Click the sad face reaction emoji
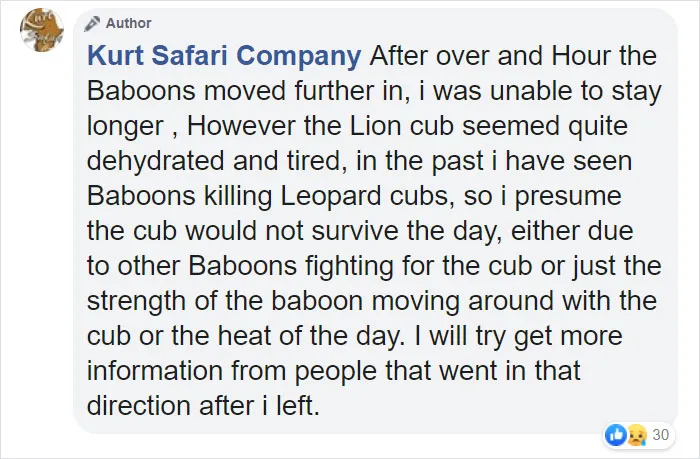The width and height of the screenshot is (700, 459). tap(637, 435)
